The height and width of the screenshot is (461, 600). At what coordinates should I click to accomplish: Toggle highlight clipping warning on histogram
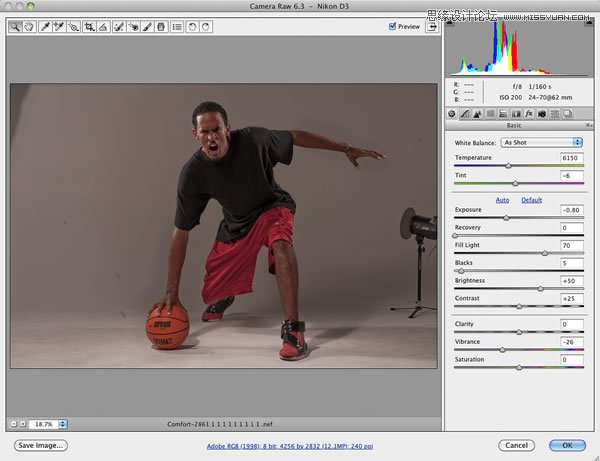point(589,23)
